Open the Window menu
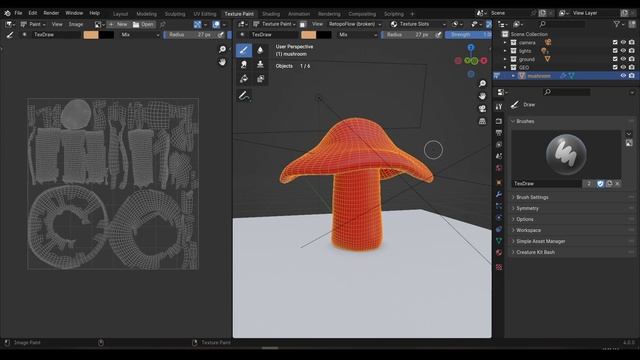Screen dimensions: 640x360 click(74, 13)
